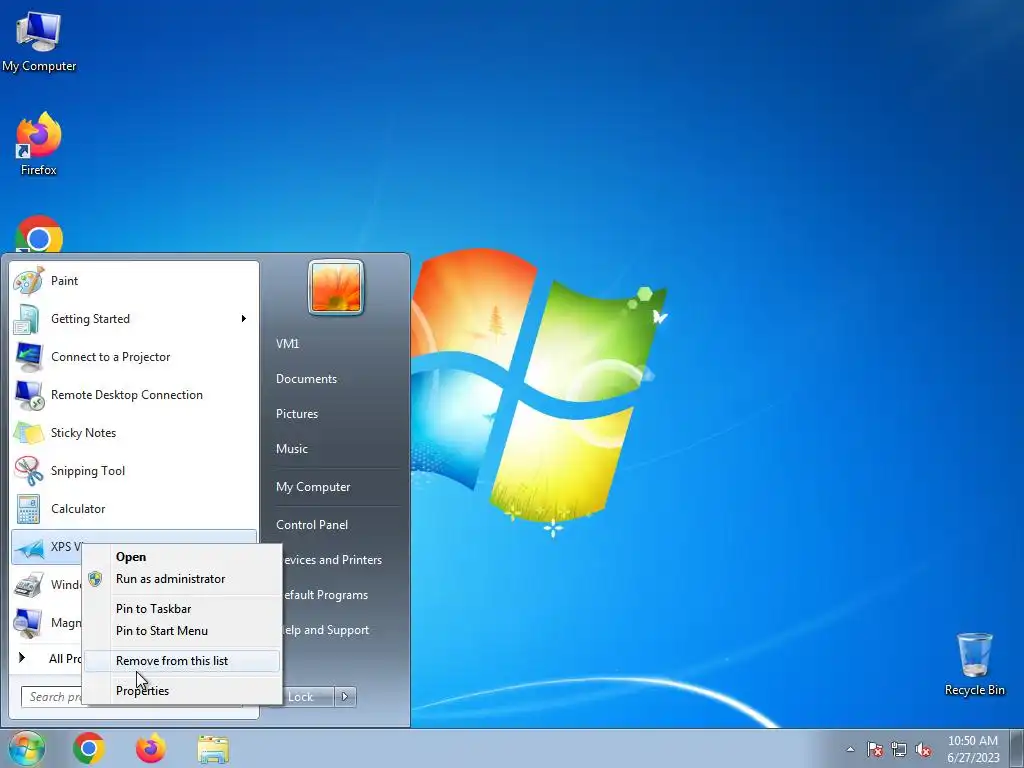The height and width of the screenshot is (768, 1024).
Task: Open Chrome from the taskbar
Action: click(x=89, y=748)
